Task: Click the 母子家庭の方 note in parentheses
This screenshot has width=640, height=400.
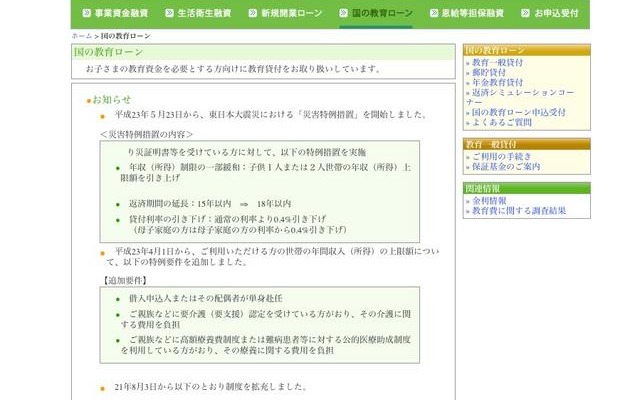Action: point(239,230)
